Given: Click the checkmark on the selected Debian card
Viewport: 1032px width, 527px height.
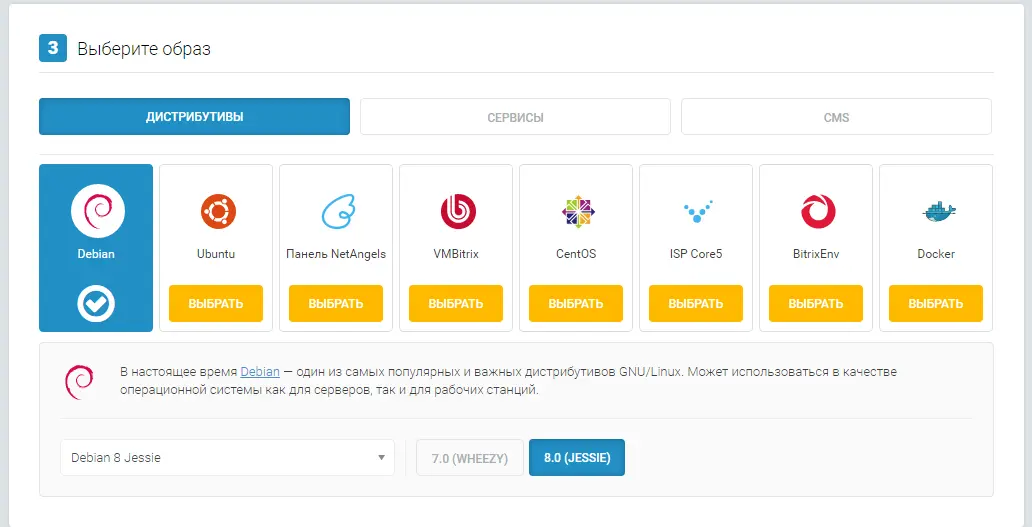Looking at the screenshot, I should [x=96, y=303].
